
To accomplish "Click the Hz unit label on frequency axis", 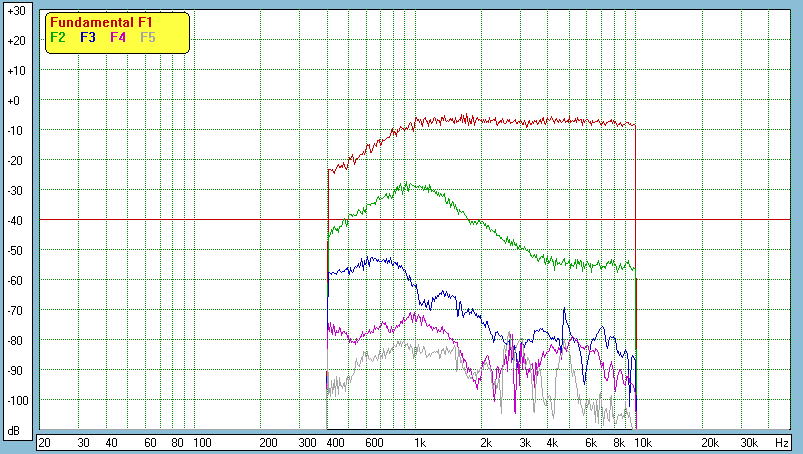I will coord(783,442).
